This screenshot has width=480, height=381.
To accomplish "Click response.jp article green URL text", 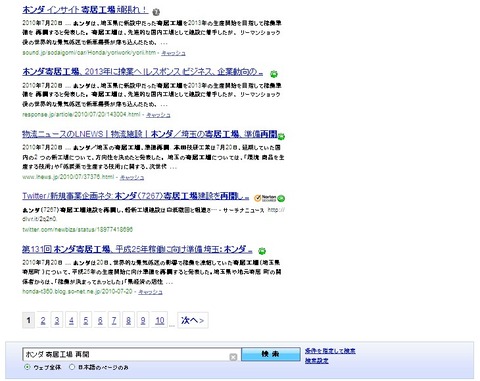I will (82, 114).
